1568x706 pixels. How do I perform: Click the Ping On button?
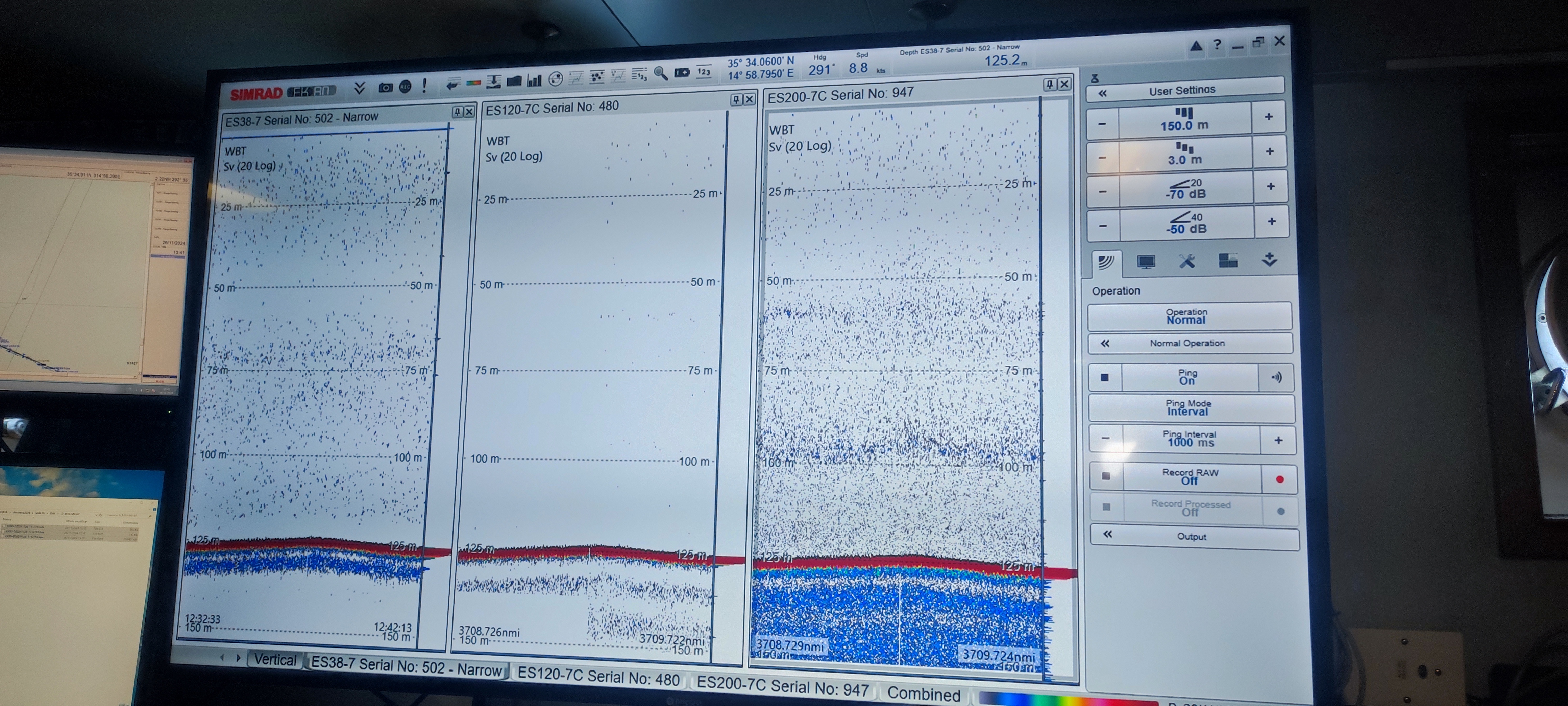[1190, 376]
